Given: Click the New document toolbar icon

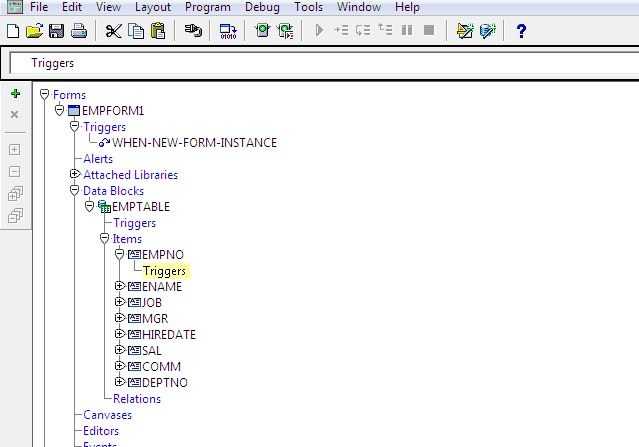Looking at the screenshot, I should (x=13, y=31).
